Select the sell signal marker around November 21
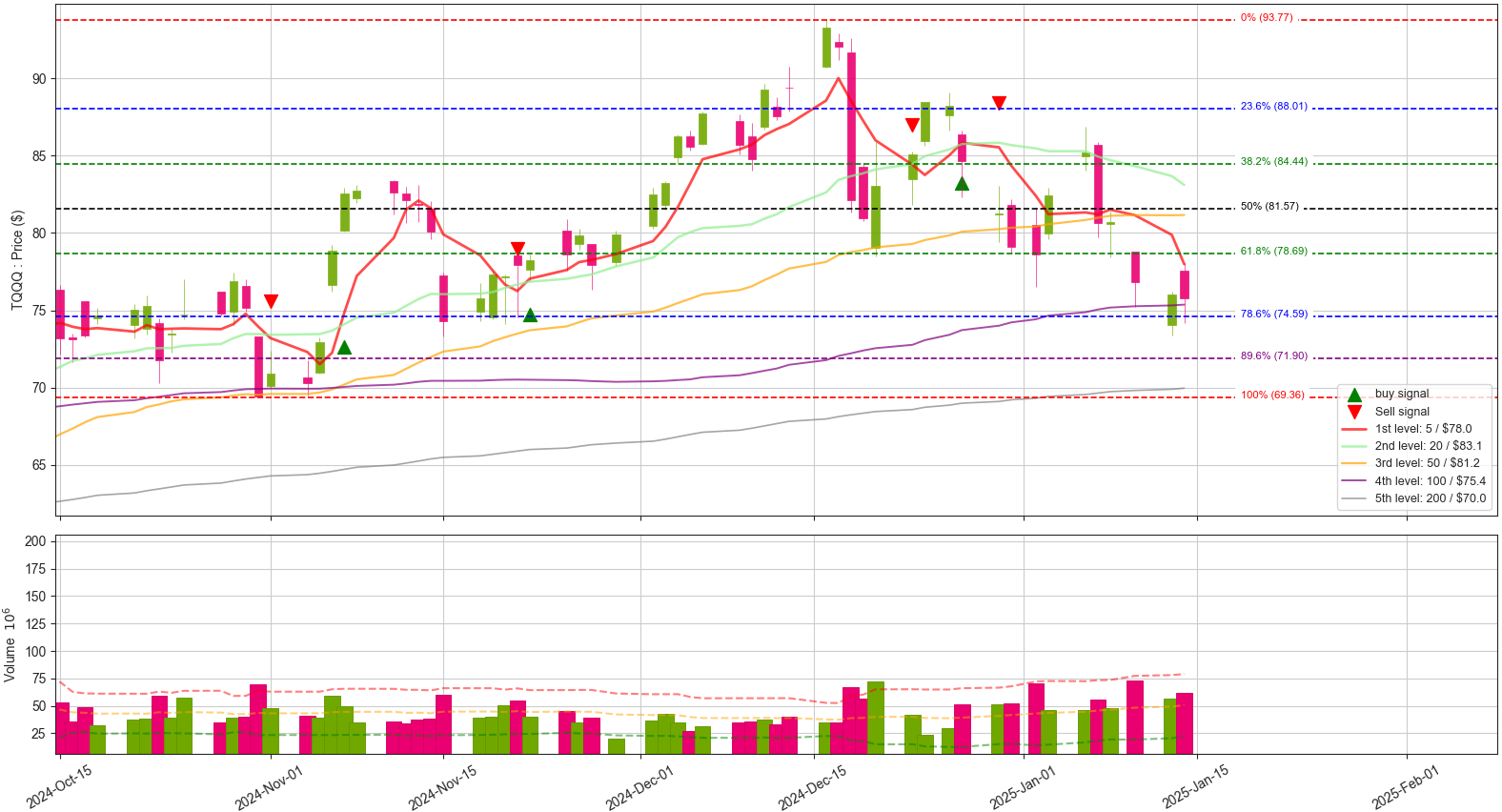Image resolution: width=1502 pixels, height=812 pixels. pos(518,249)
